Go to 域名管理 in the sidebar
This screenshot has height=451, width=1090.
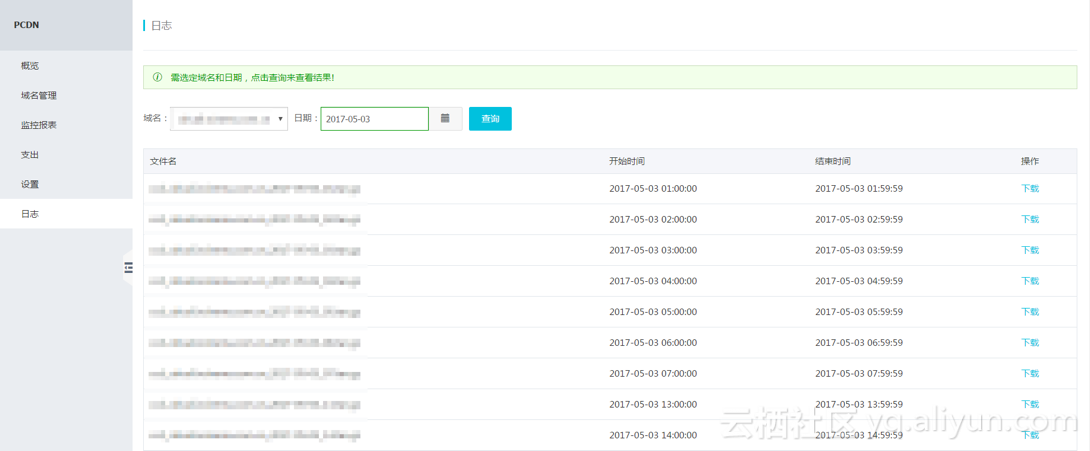coord(39,96)
